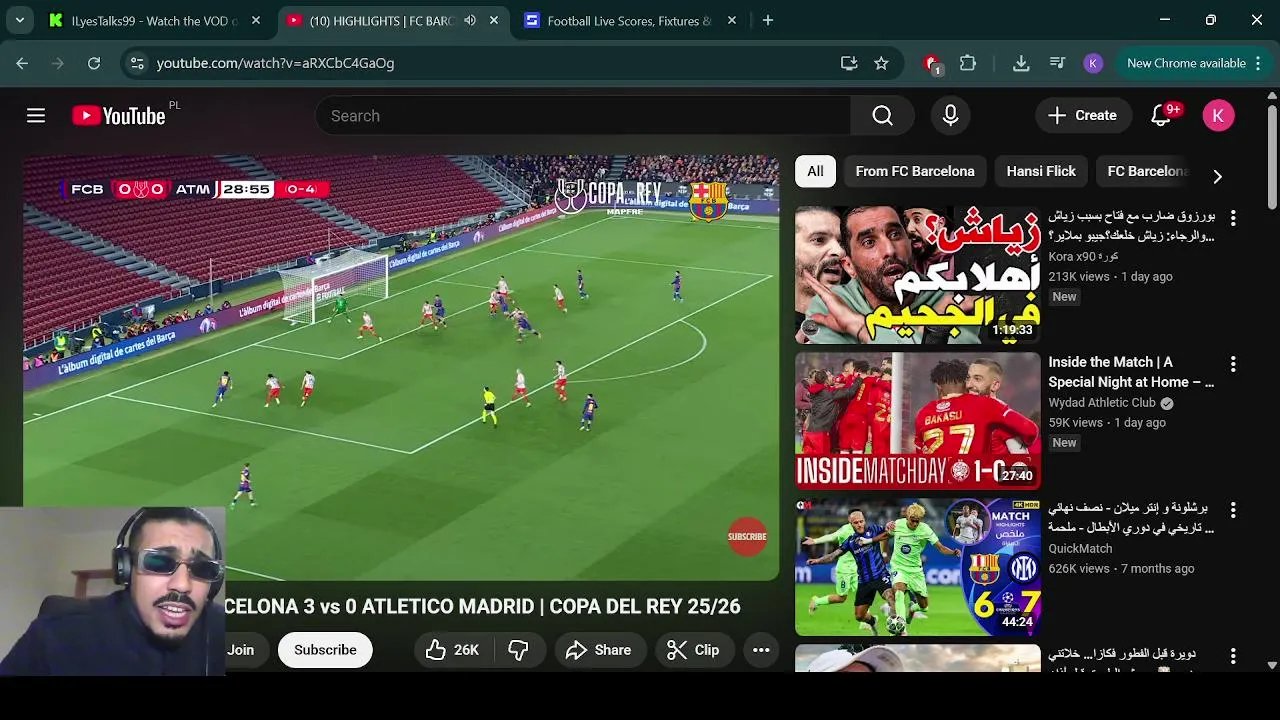Mute the audio indicator on Highlights tab
Screen dimensions: 1280x720
(469, 20)
